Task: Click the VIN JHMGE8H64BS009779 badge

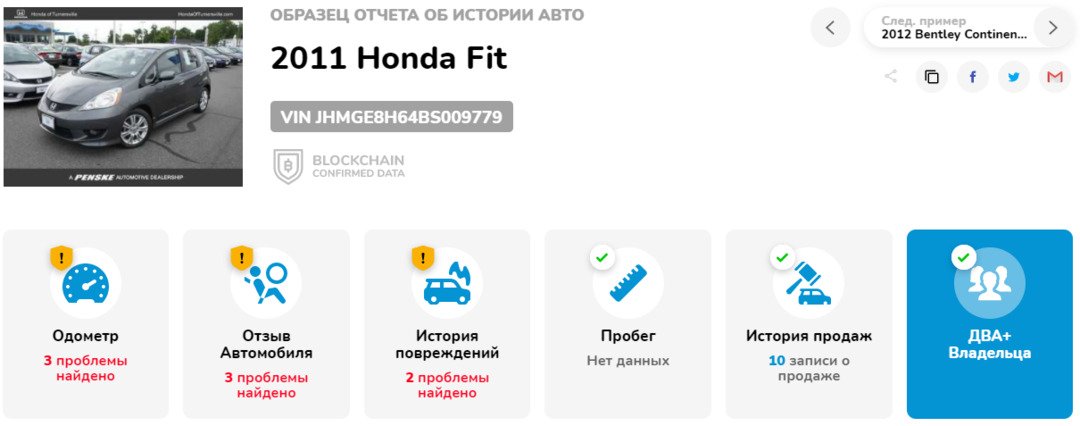Action: (391, 116)
